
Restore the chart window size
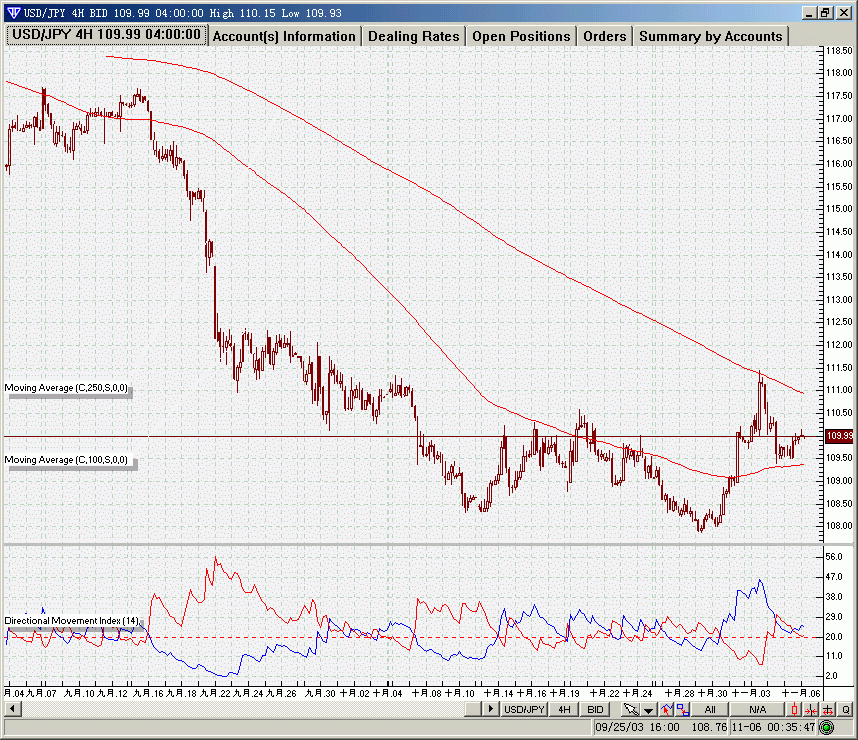tap(826, 13)
